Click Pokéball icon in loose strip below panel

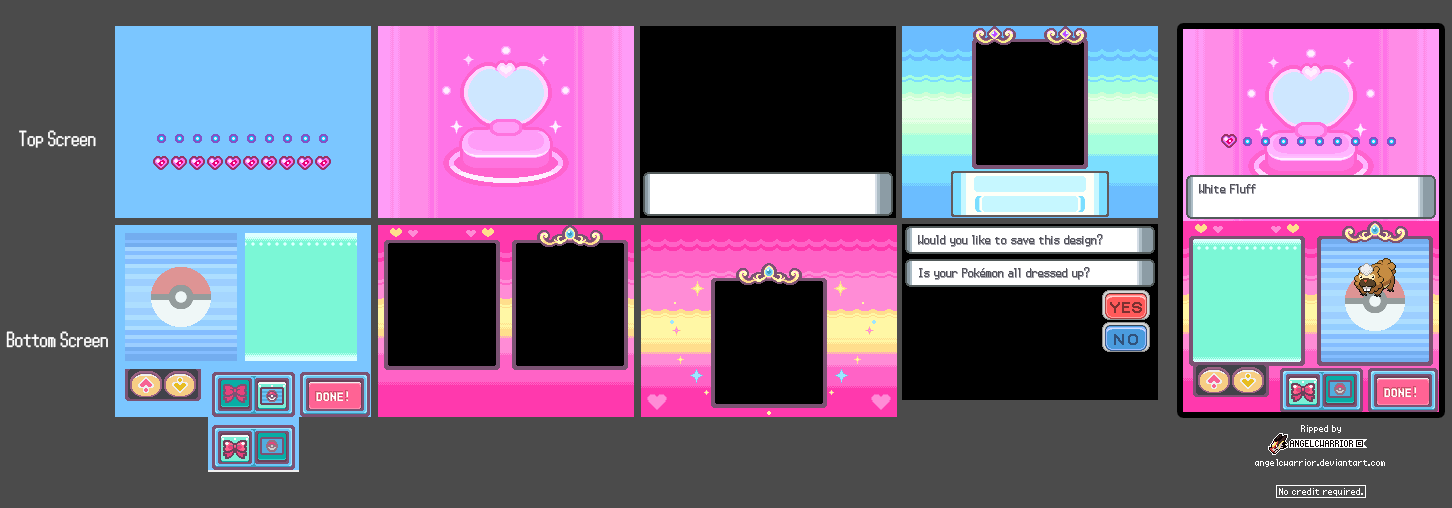tap(271, 446)
